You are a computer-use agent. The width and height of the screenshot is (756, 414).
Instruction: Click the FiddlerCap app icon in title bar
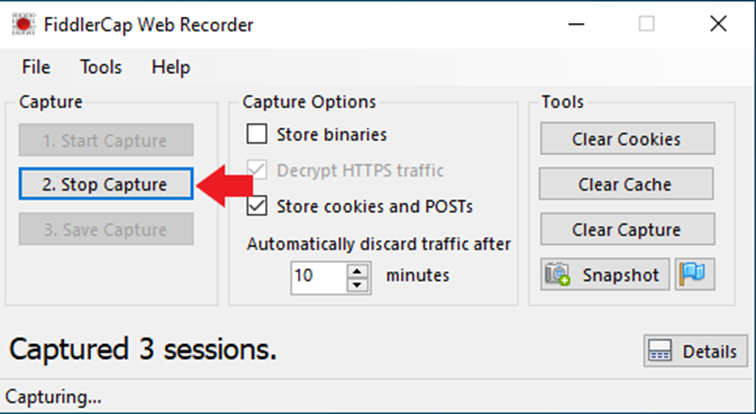pyautogui.click(x=24, y=24)
